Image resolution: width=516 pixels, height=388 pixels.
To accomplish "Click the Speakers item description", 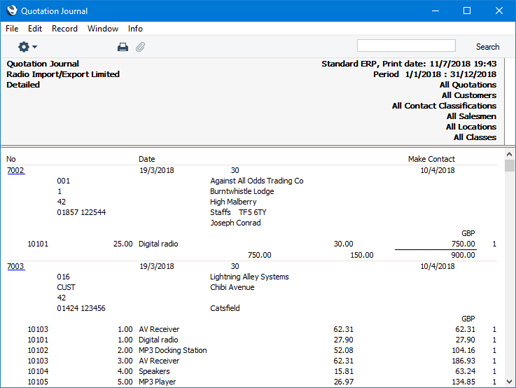I will click(154, 371).
